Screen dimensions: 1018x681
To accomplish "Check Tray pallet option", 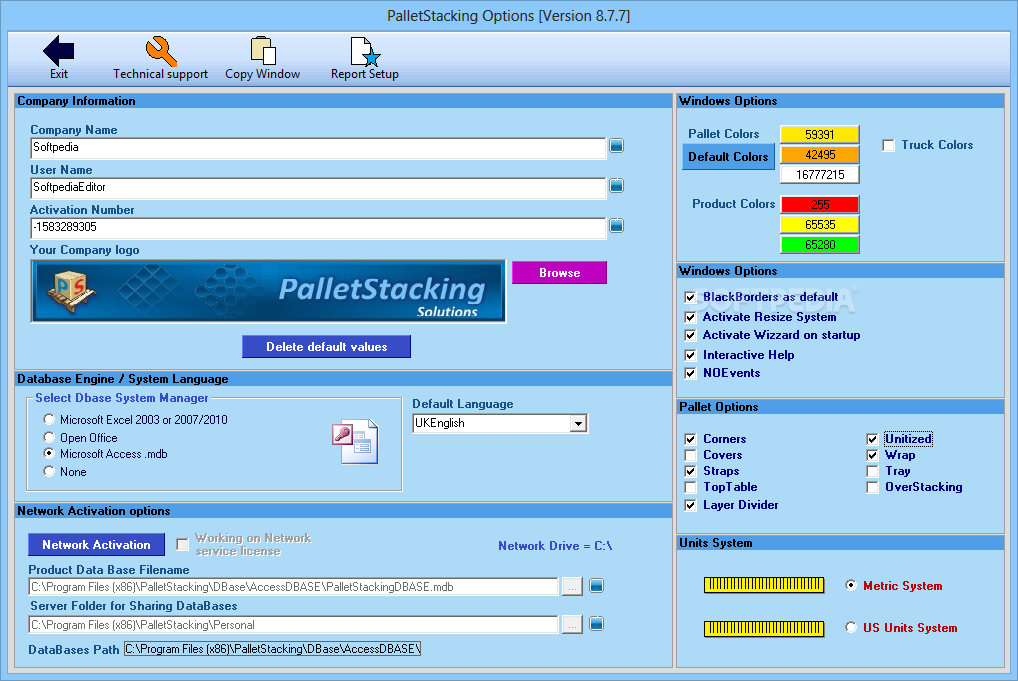I will 872,471.
